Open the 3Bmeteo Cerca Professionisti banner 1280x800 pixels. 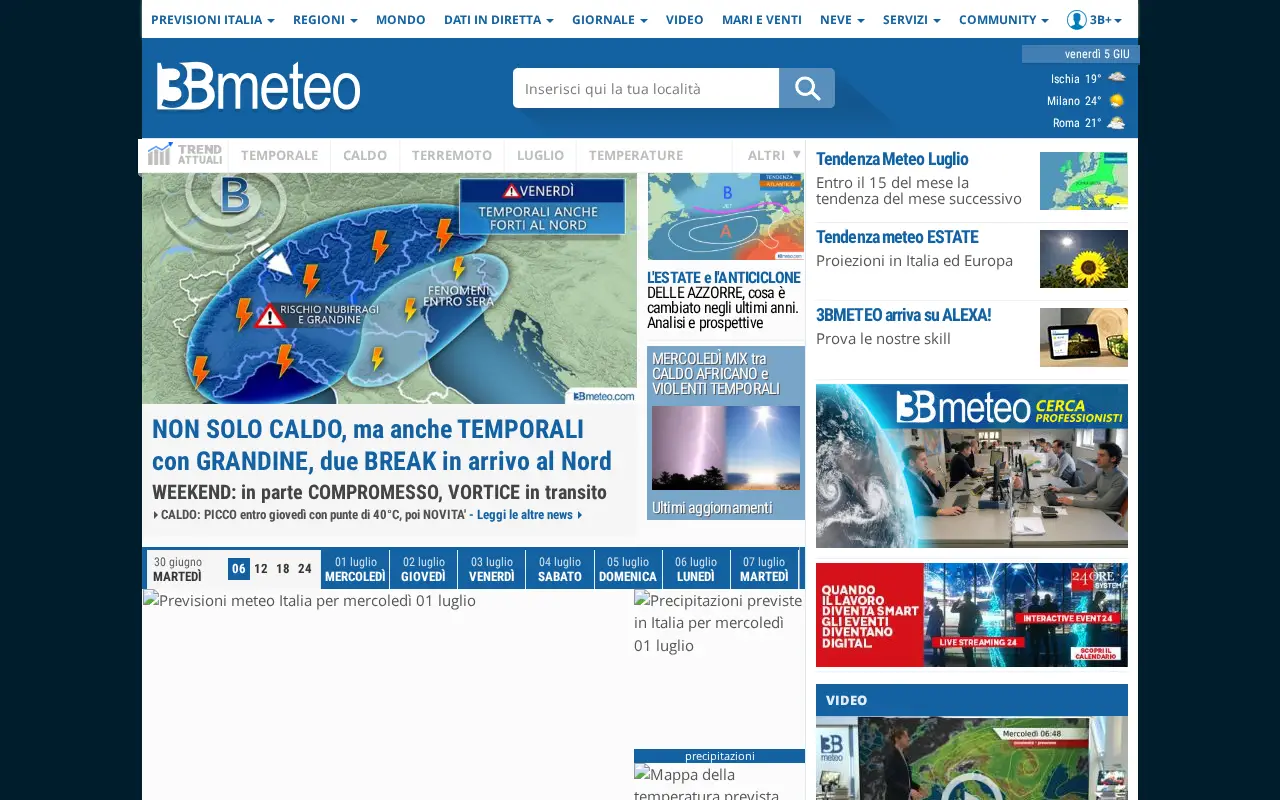coord(972,466)
